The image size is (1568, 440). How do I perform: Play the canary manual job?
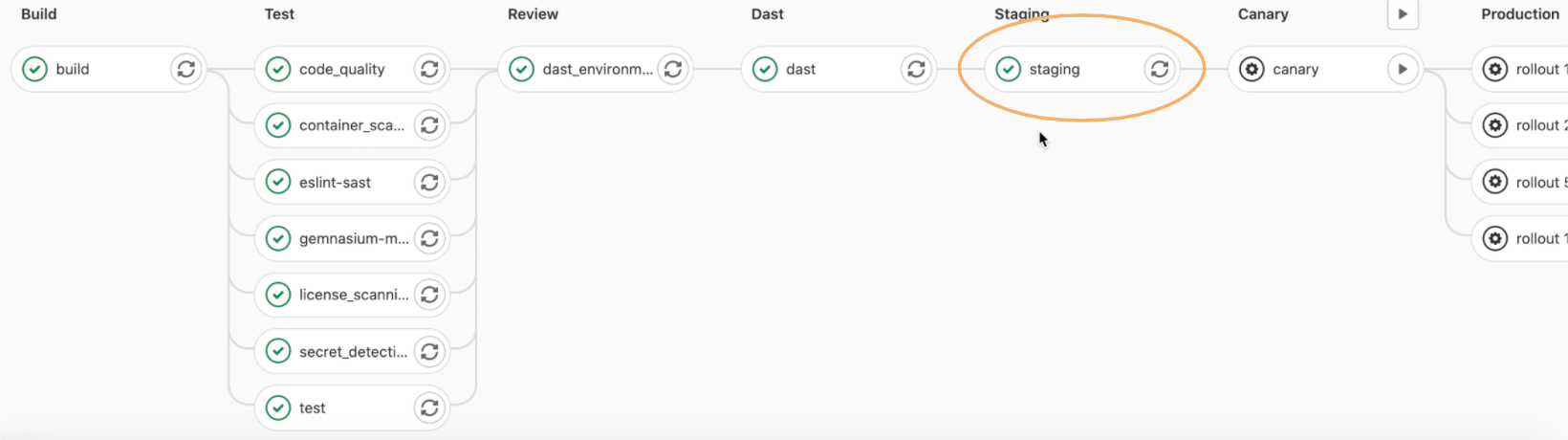tap(1403, 69)
